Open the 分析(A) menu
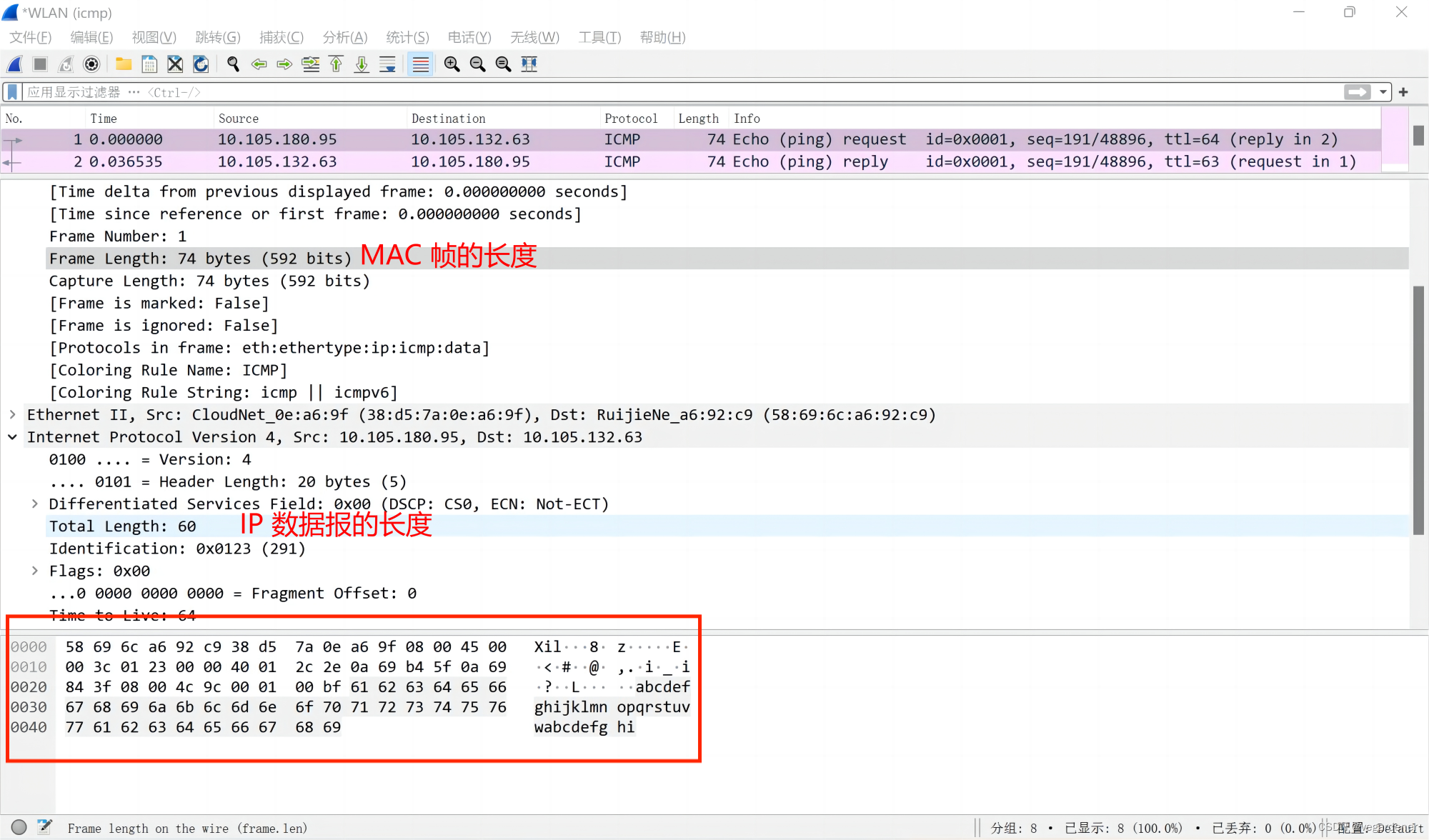 pyautogui.click(x=344, y=37)
